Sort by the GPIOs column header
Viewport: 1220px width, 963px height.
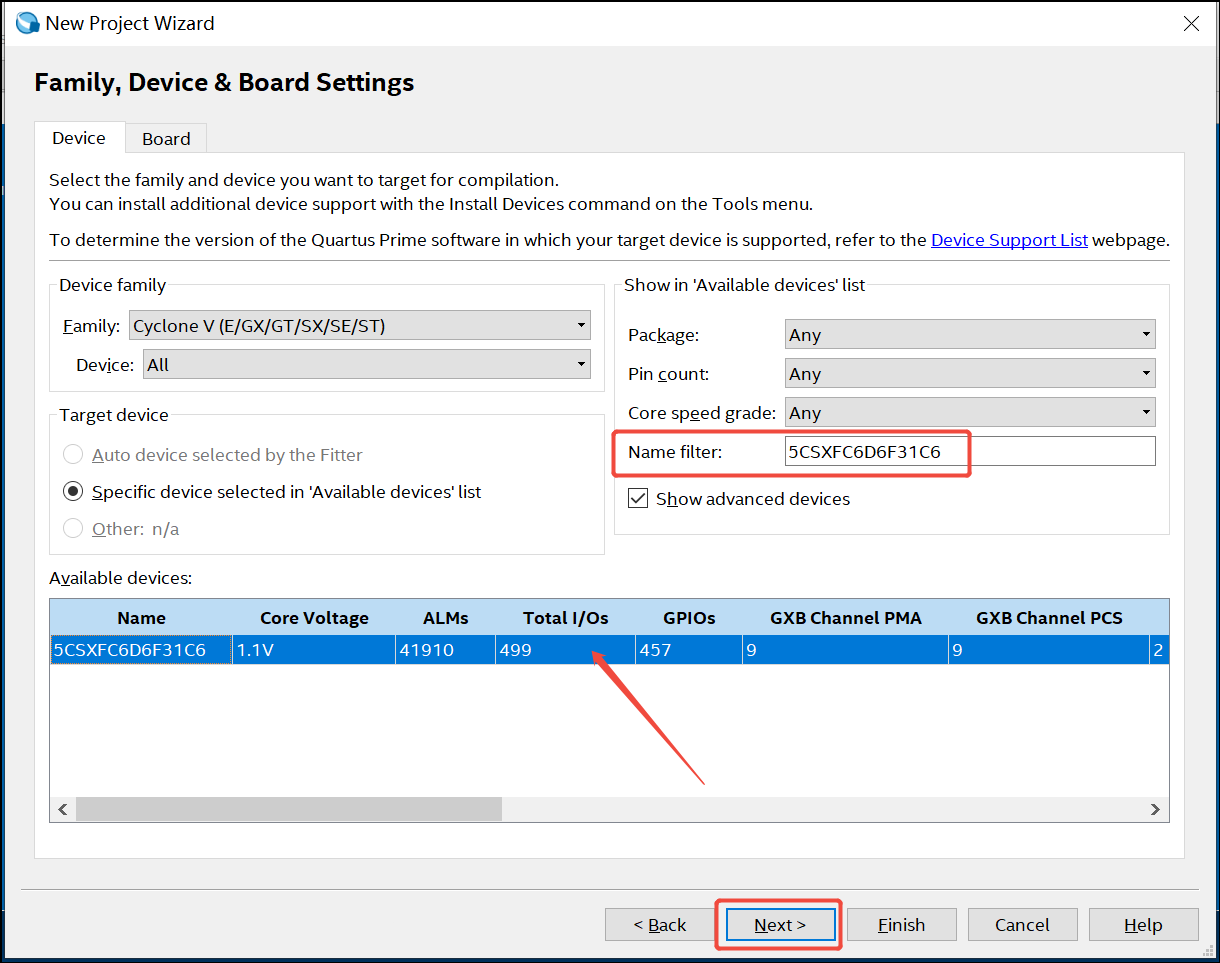(x=689, y=618)
